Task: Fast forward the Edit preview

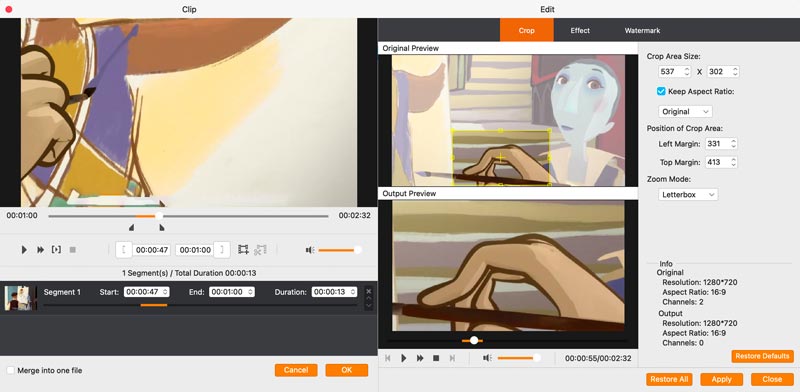Action: [x=420, y=358]
